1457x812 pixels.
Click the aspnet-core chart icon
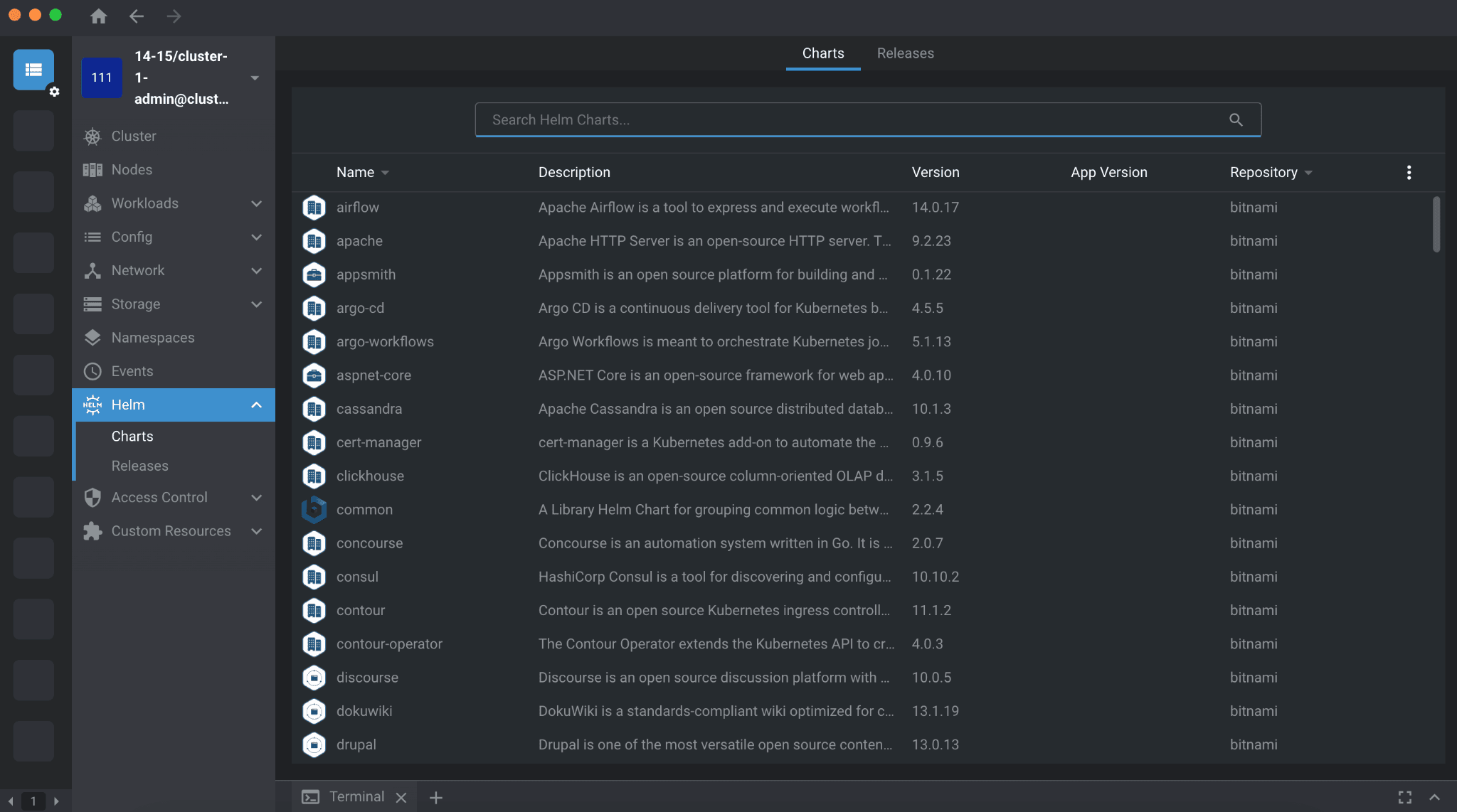click(314, 375)
